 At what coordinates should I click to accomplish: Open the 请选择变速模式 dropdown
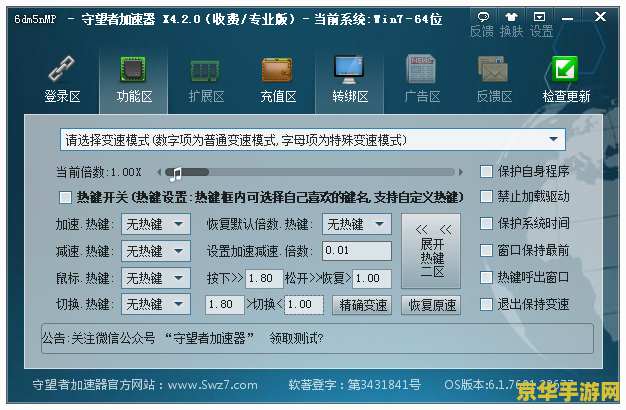pyautogui.click(x=313, y=140)
